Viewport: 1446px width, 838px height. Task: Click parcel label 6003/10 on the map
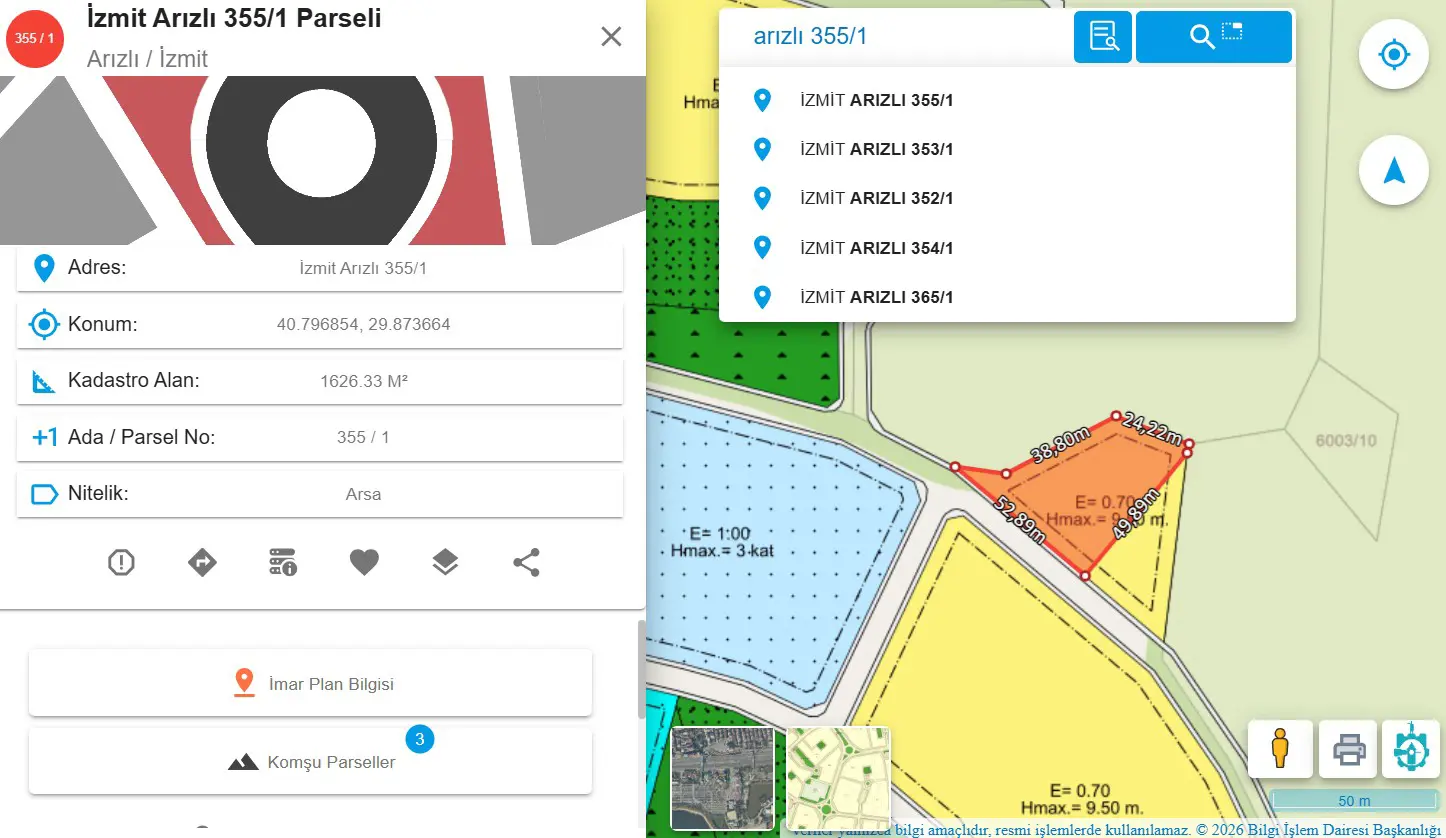tap(1346, 440)
